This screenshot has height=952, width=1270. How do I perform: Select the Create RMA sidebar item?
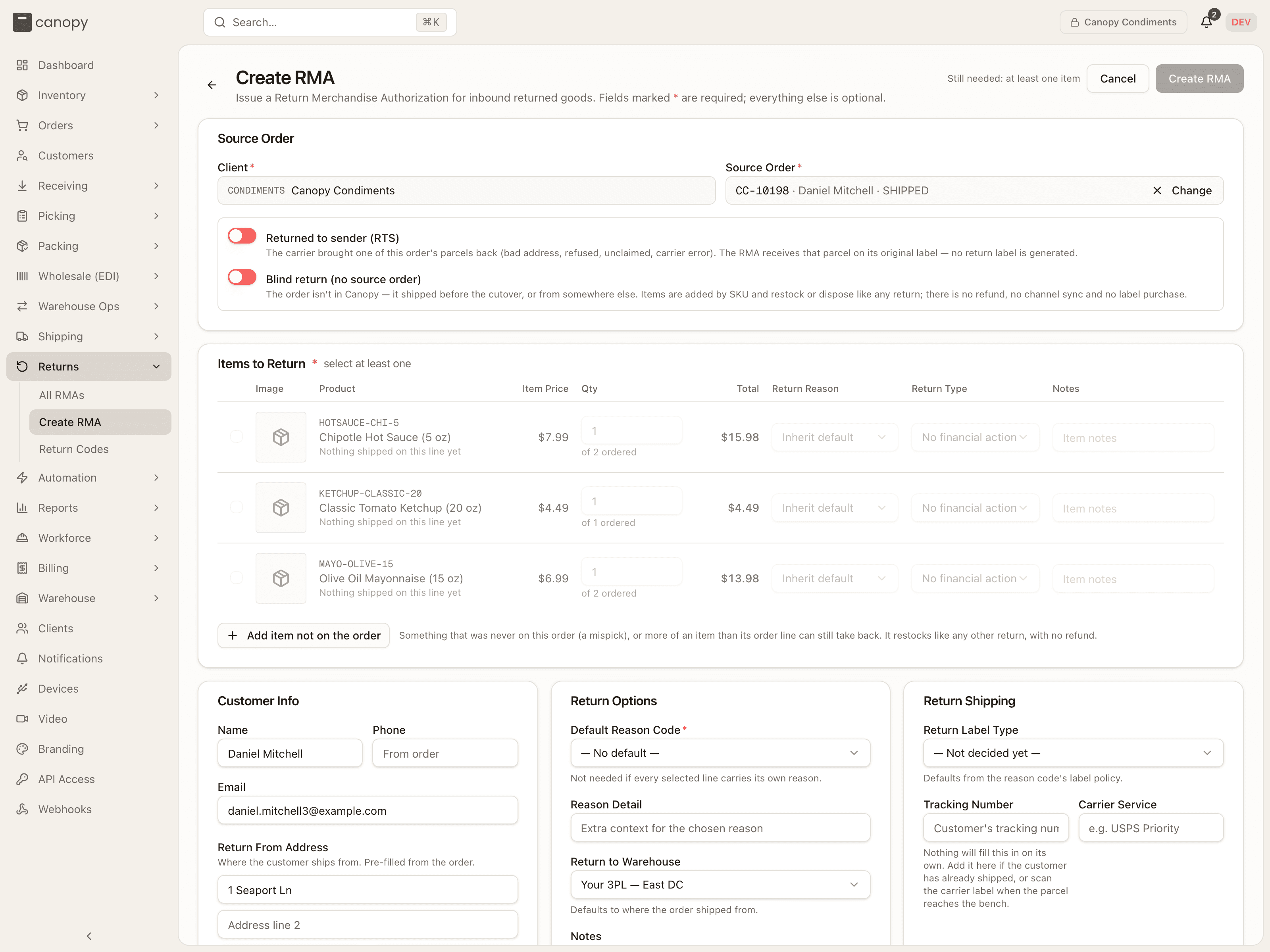pos(100,422)
